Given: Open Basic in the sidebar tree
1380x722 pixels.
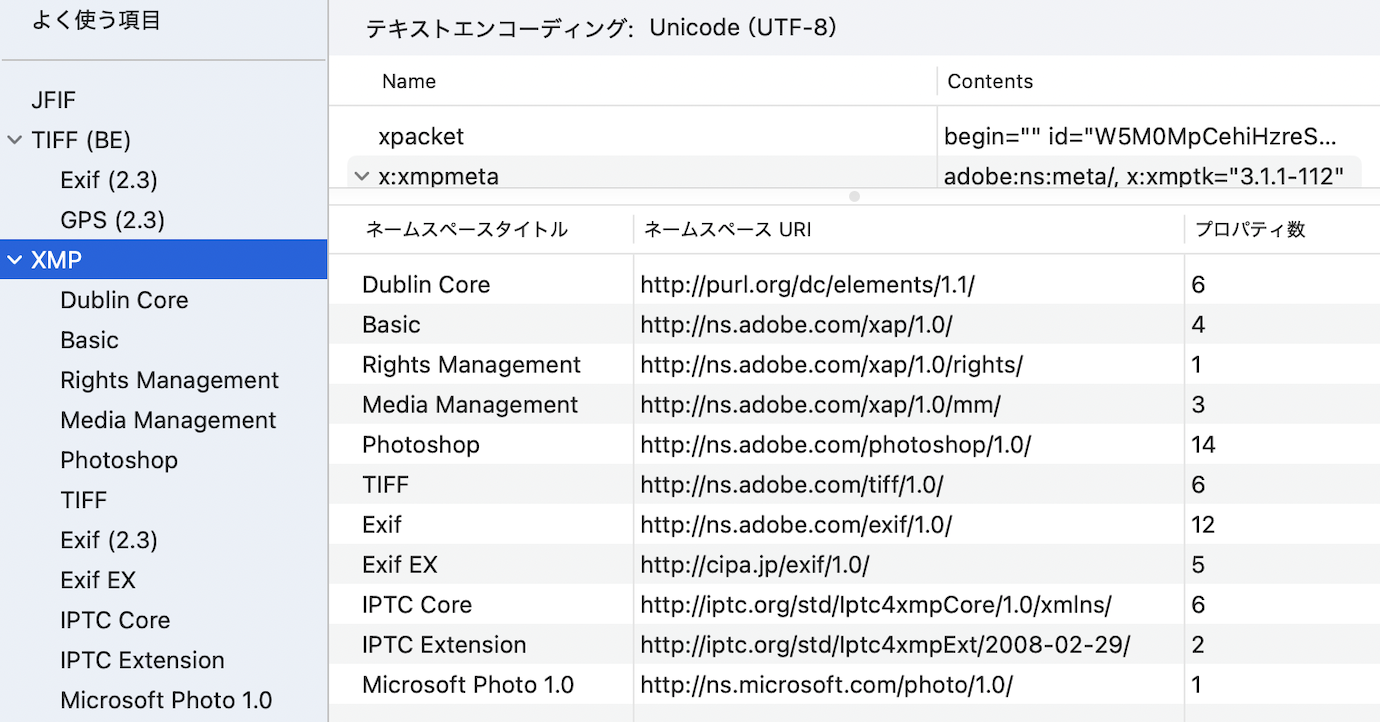Looking at the screenshot, I should click(x=89, y=340).
